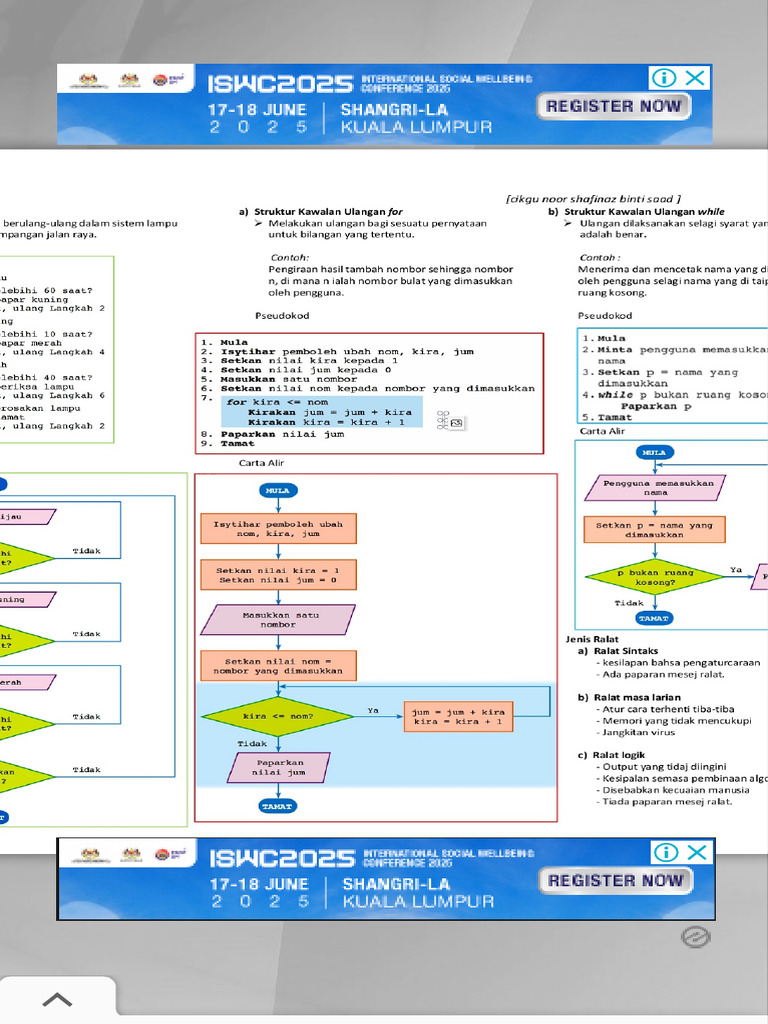Viewport: 768px width, 1024px height.
Task: Click heading 'Struktur Kawalan Ulangan for'
Action: pyautogui.click(x=328, y=212)
